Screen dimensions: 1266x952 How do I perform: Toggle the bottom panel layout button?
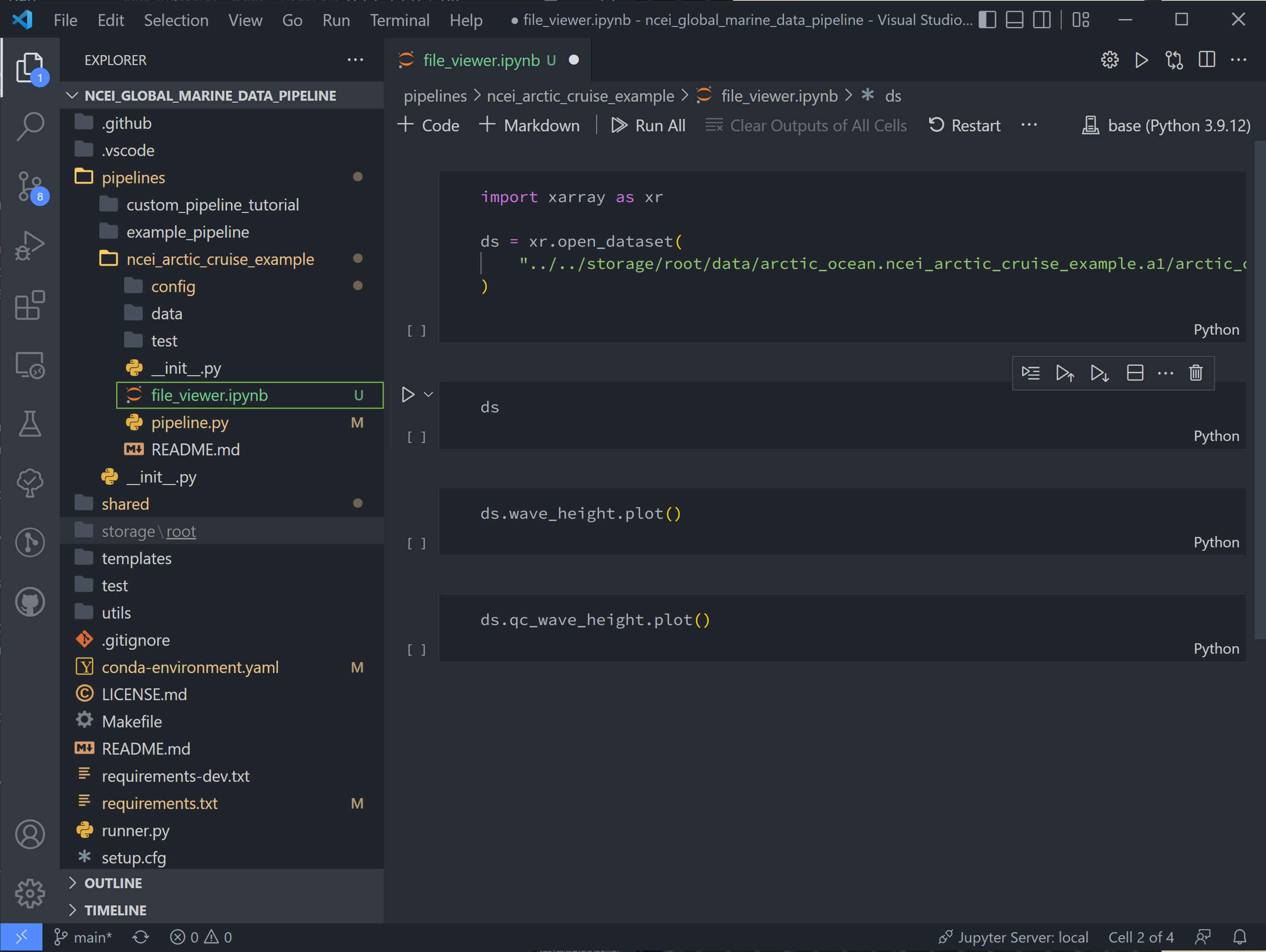(x=1015, y=20)
